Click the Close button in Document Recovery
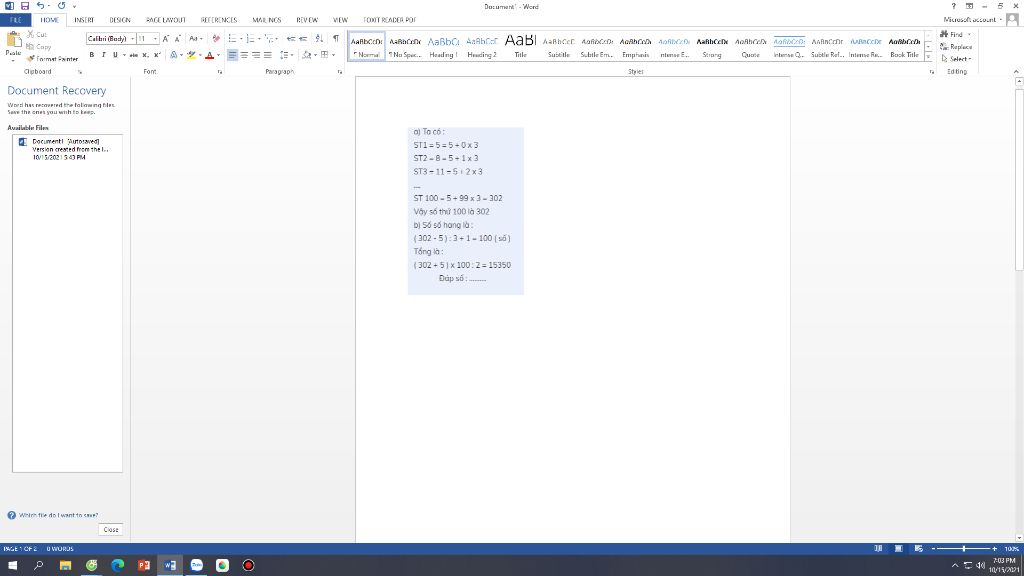This screenshot has width=1024, height=576. pos(110,529)
